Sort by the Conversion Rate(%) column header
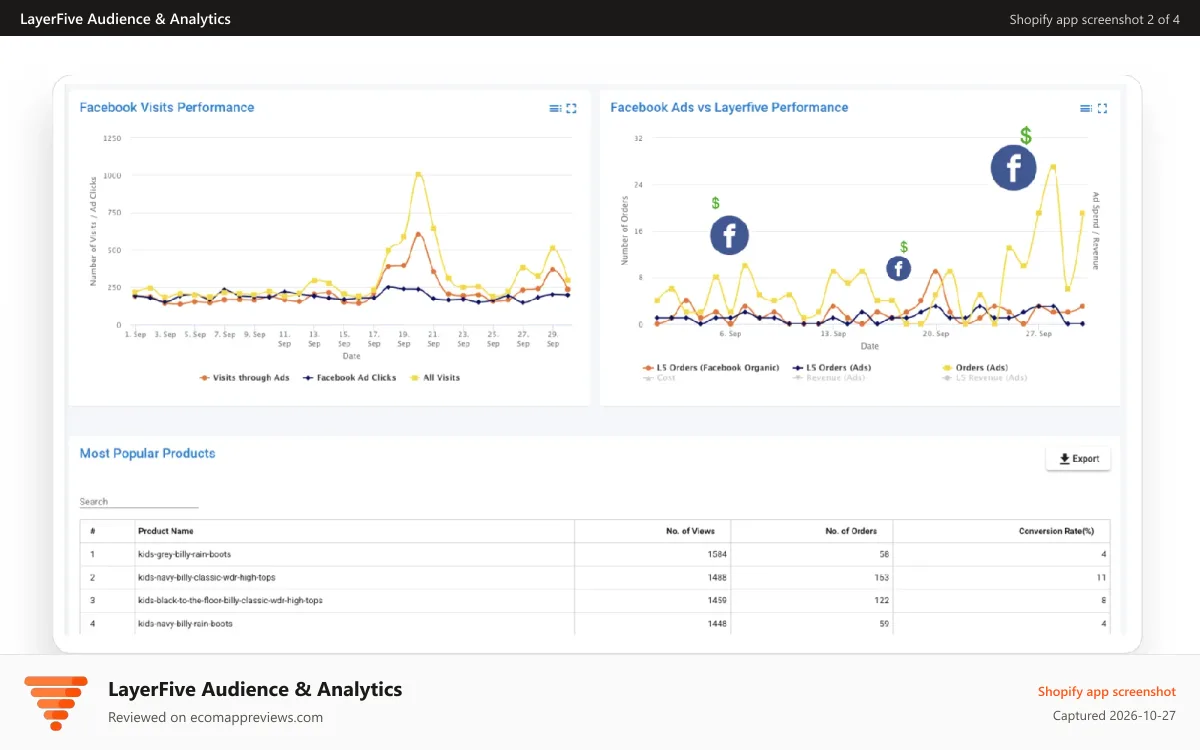Screen dimensions: 1200x750 tap(1002, 531)
